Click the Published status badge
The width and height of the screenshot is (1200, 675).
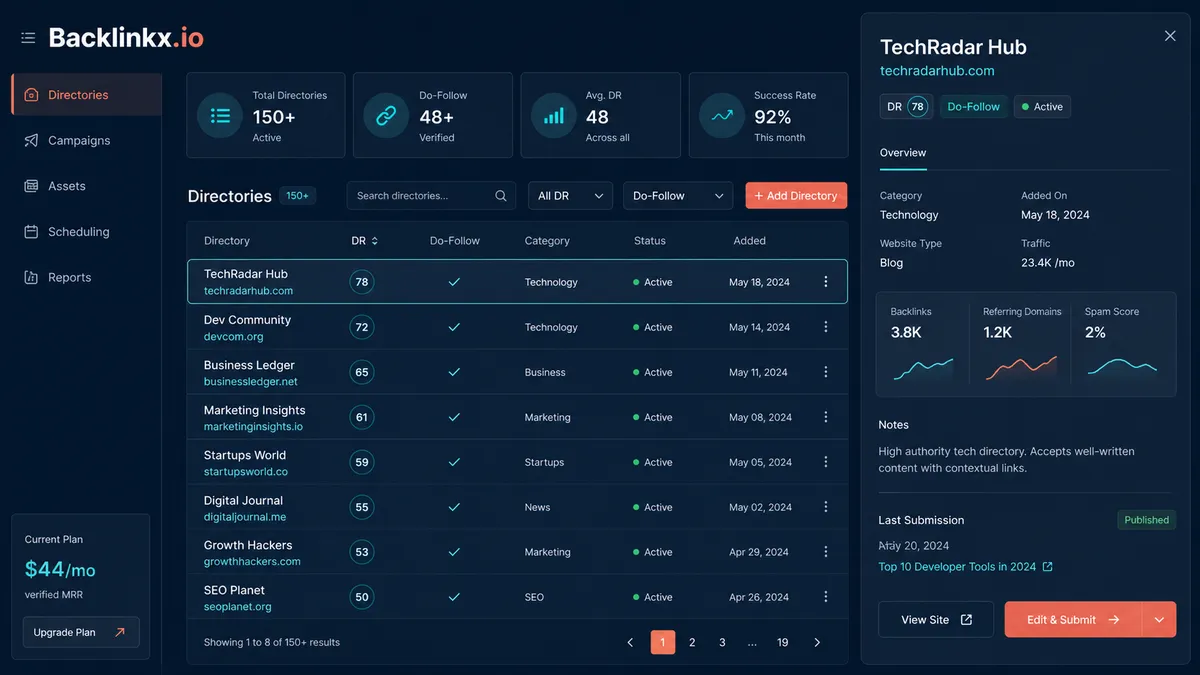tap(1146, 520)
